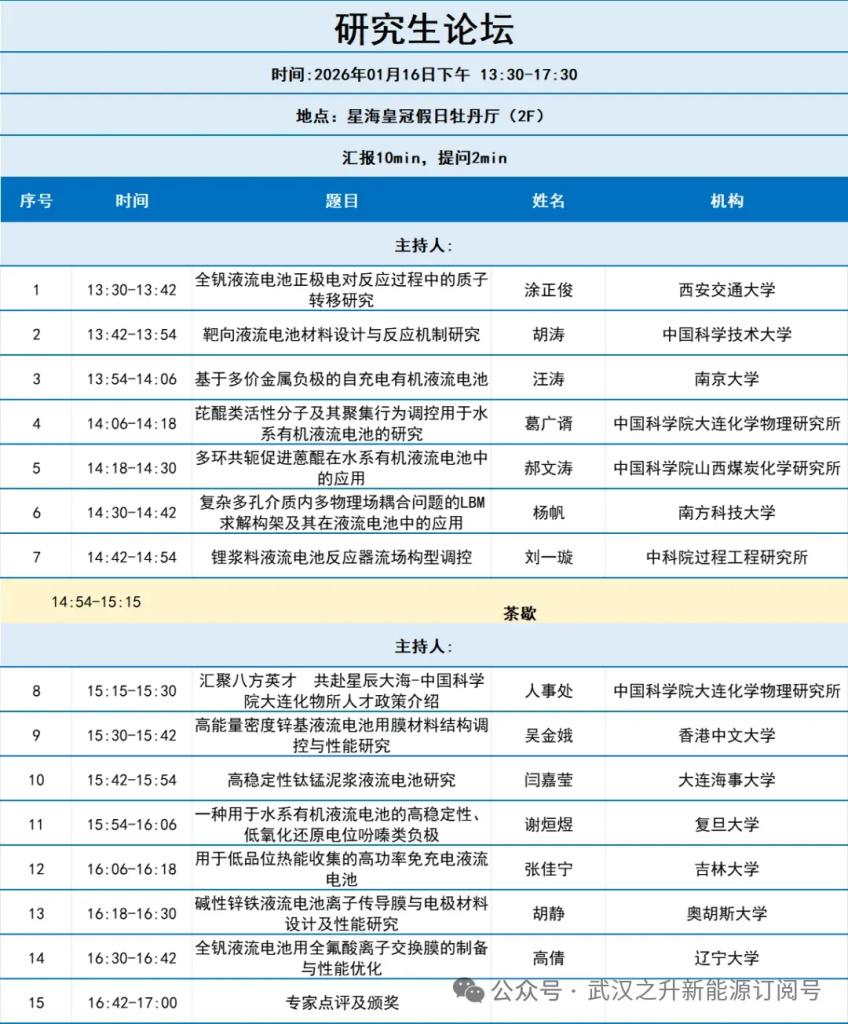This screenshot has height=1024, width=848.
Task: Click the venue line 星海皇冠假日牡丹厅
Action: click(x=424, y=116)
